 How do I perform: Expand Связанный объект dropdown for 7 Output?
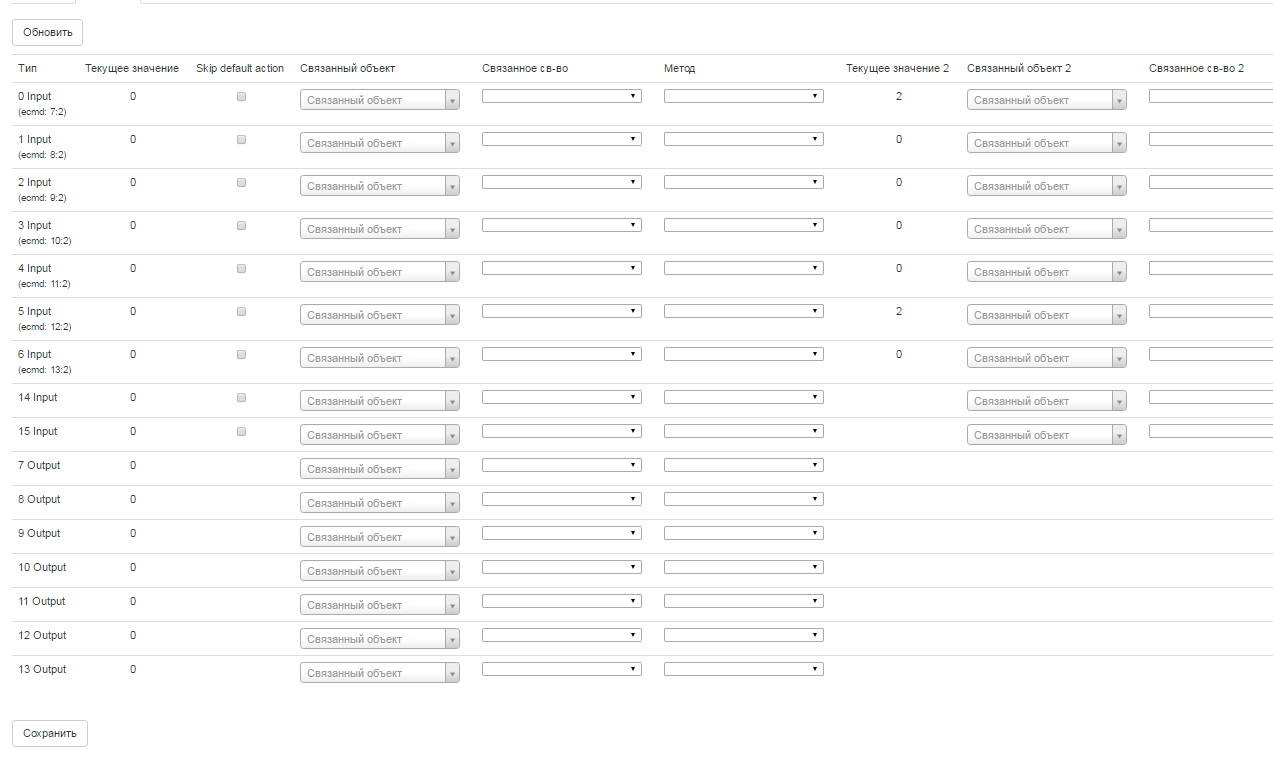point(379,469)
